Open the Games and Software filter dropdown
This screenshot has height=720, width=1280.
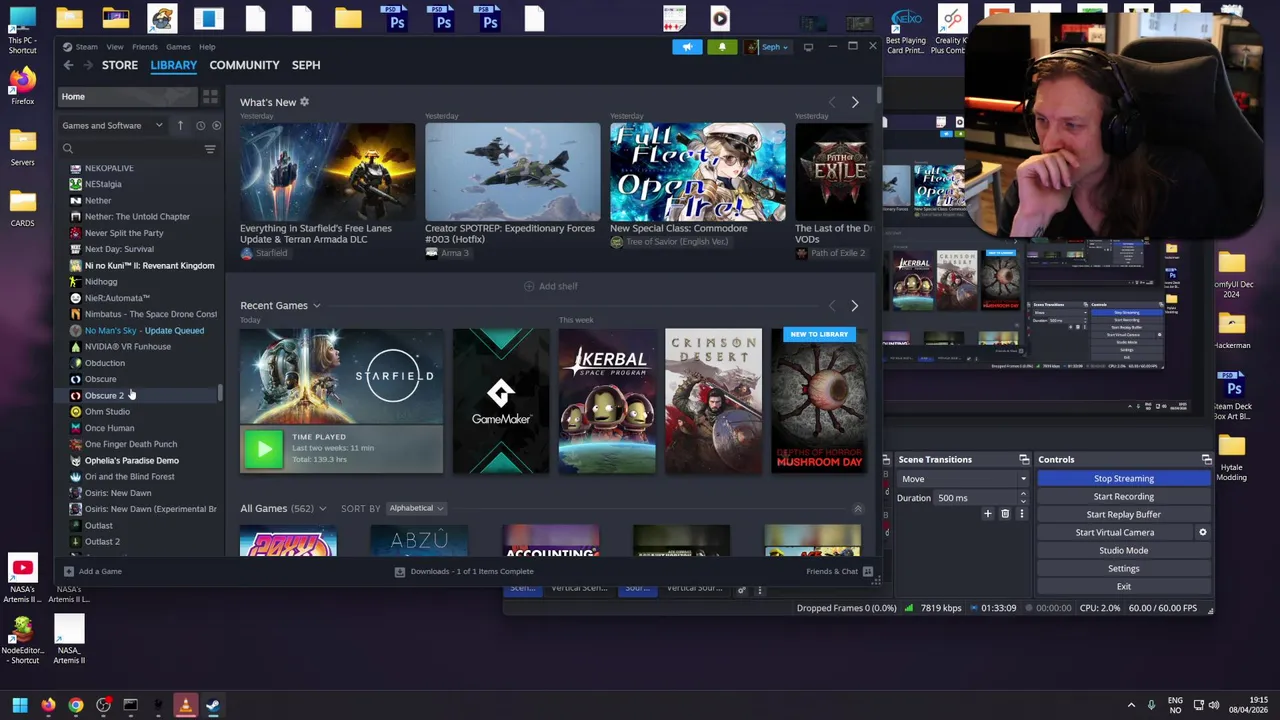[112, 125]
